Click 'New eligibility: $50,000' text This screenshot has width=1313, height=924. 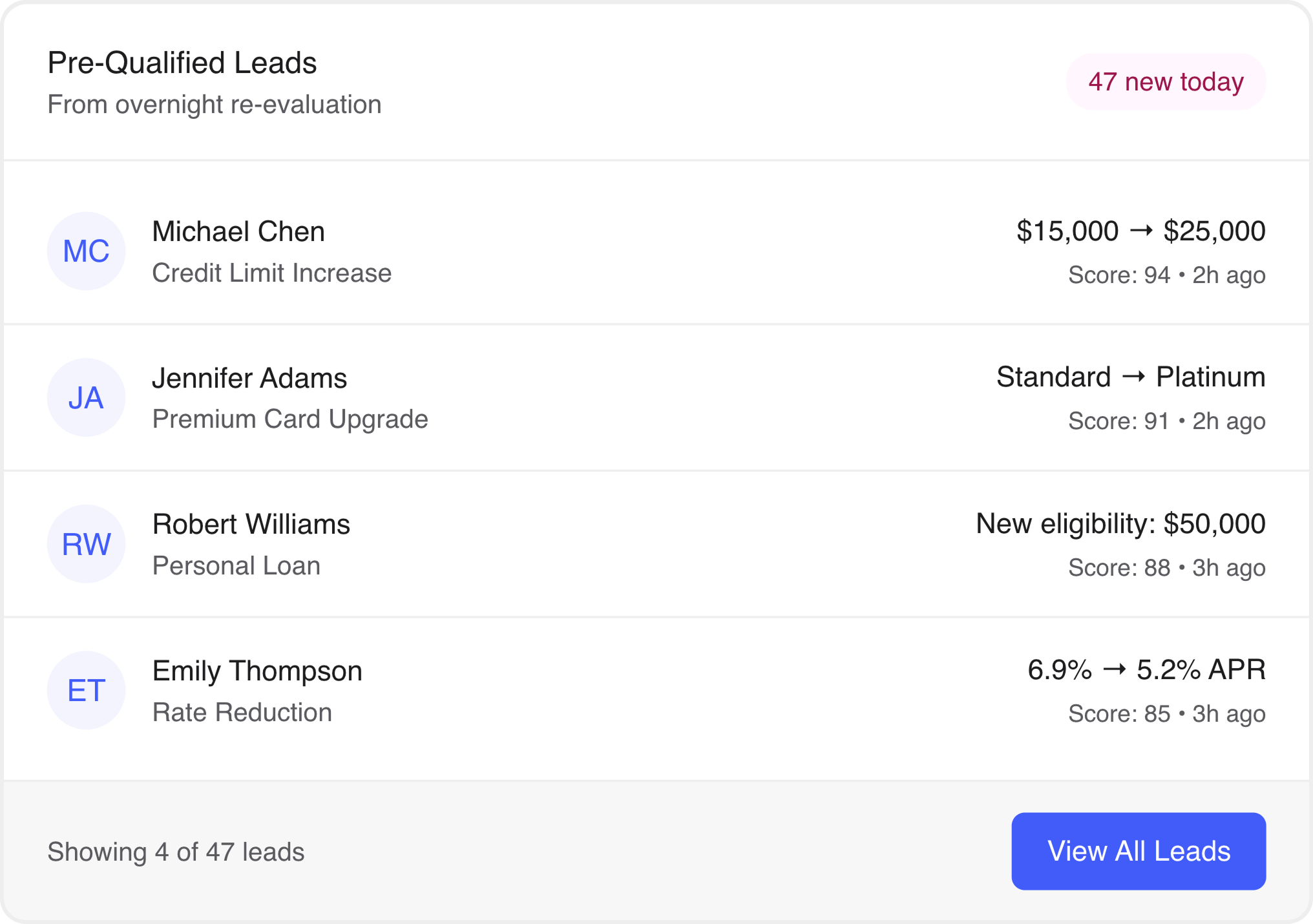click(x=1120, y=523)
